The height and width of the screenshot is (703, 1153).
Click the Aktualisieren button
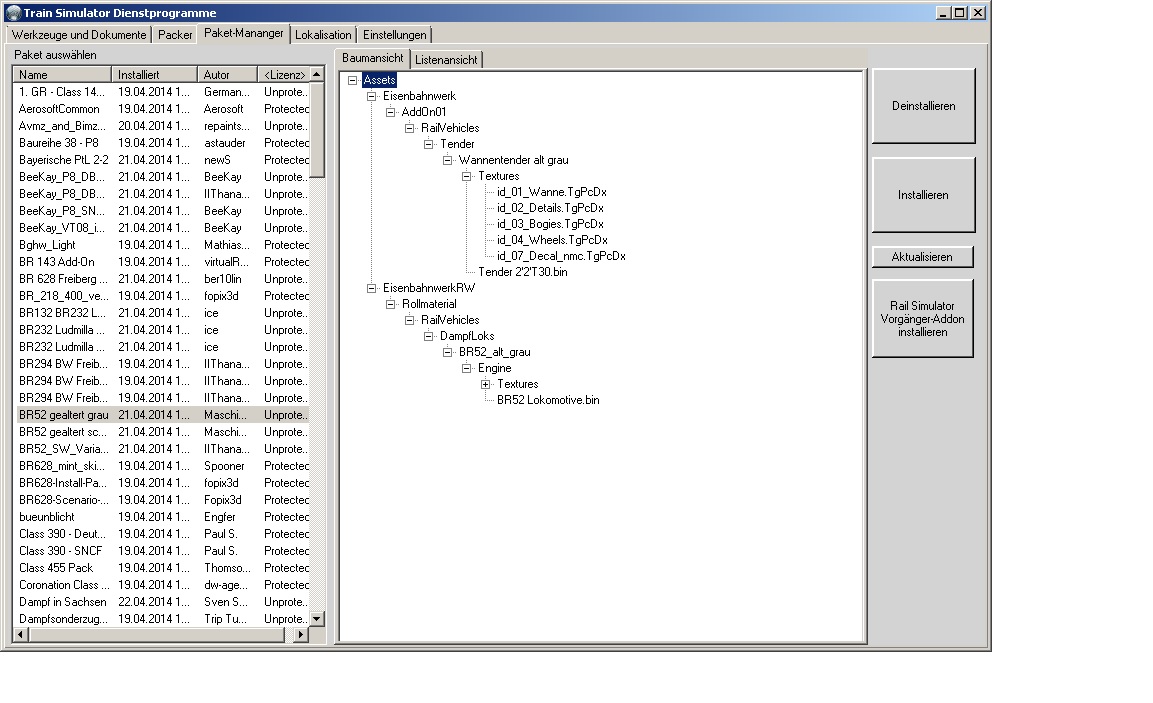(922, 257)
